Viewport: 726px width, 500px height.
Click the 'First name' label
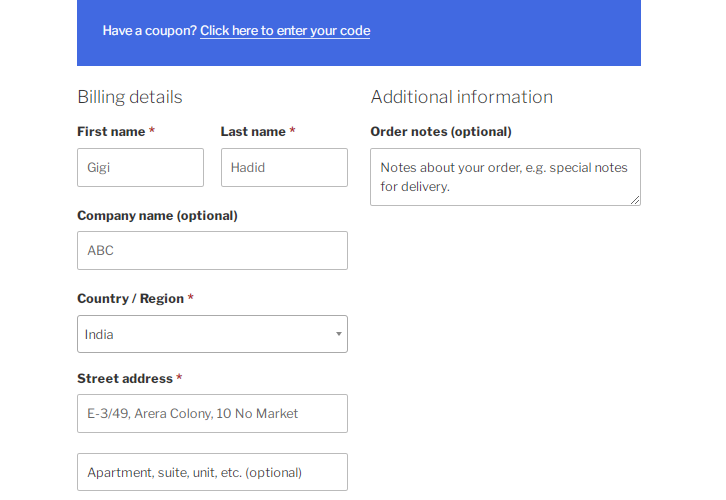tap(111, 132)
